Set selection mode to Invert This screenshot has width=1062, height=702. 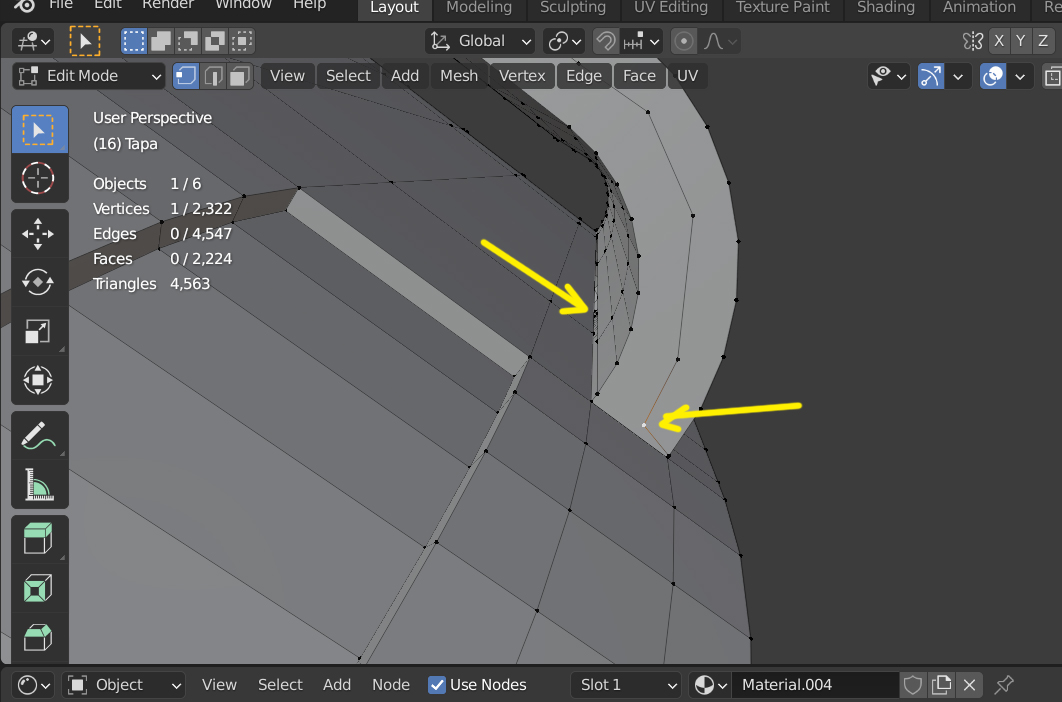click(215, 41)
